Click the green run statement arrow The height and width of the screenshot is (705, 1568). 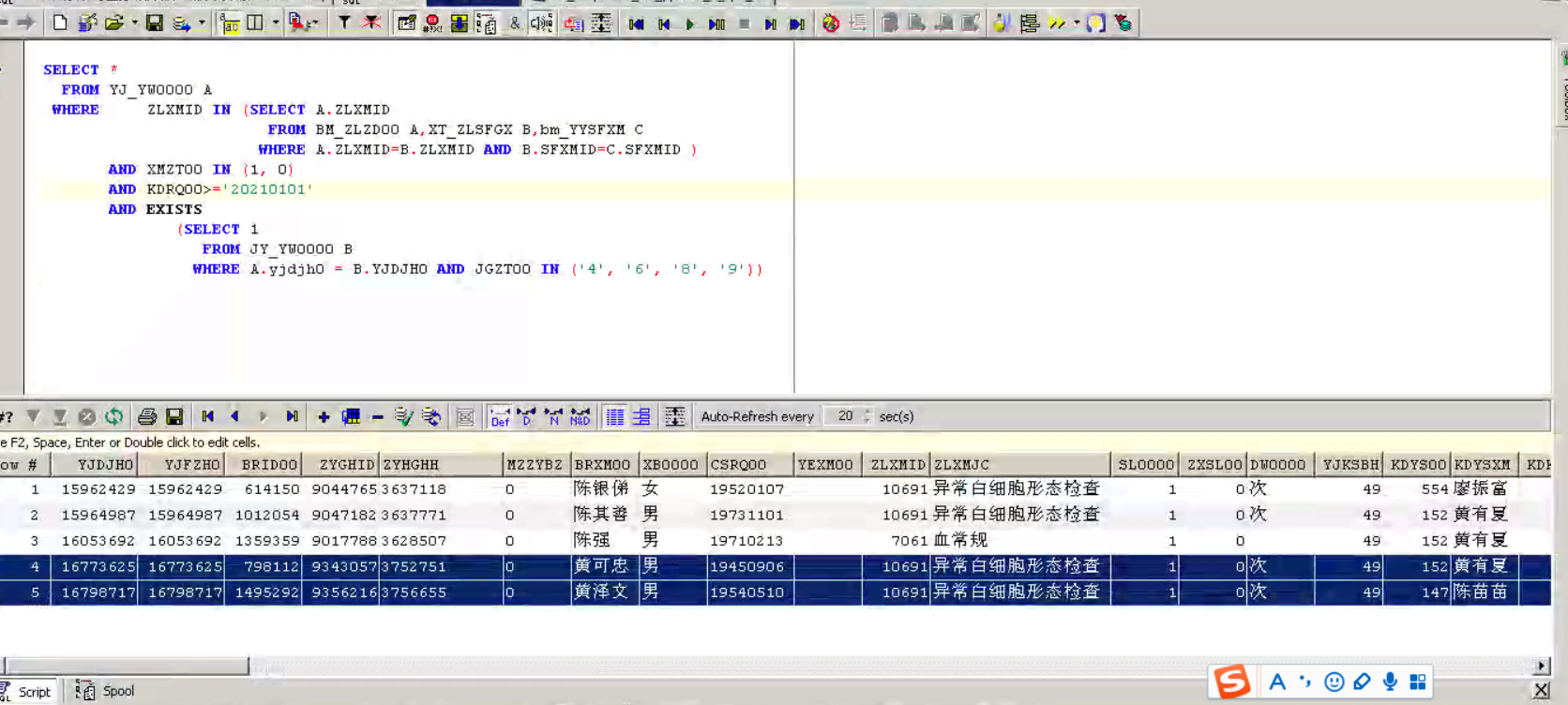tap(689, 24)
